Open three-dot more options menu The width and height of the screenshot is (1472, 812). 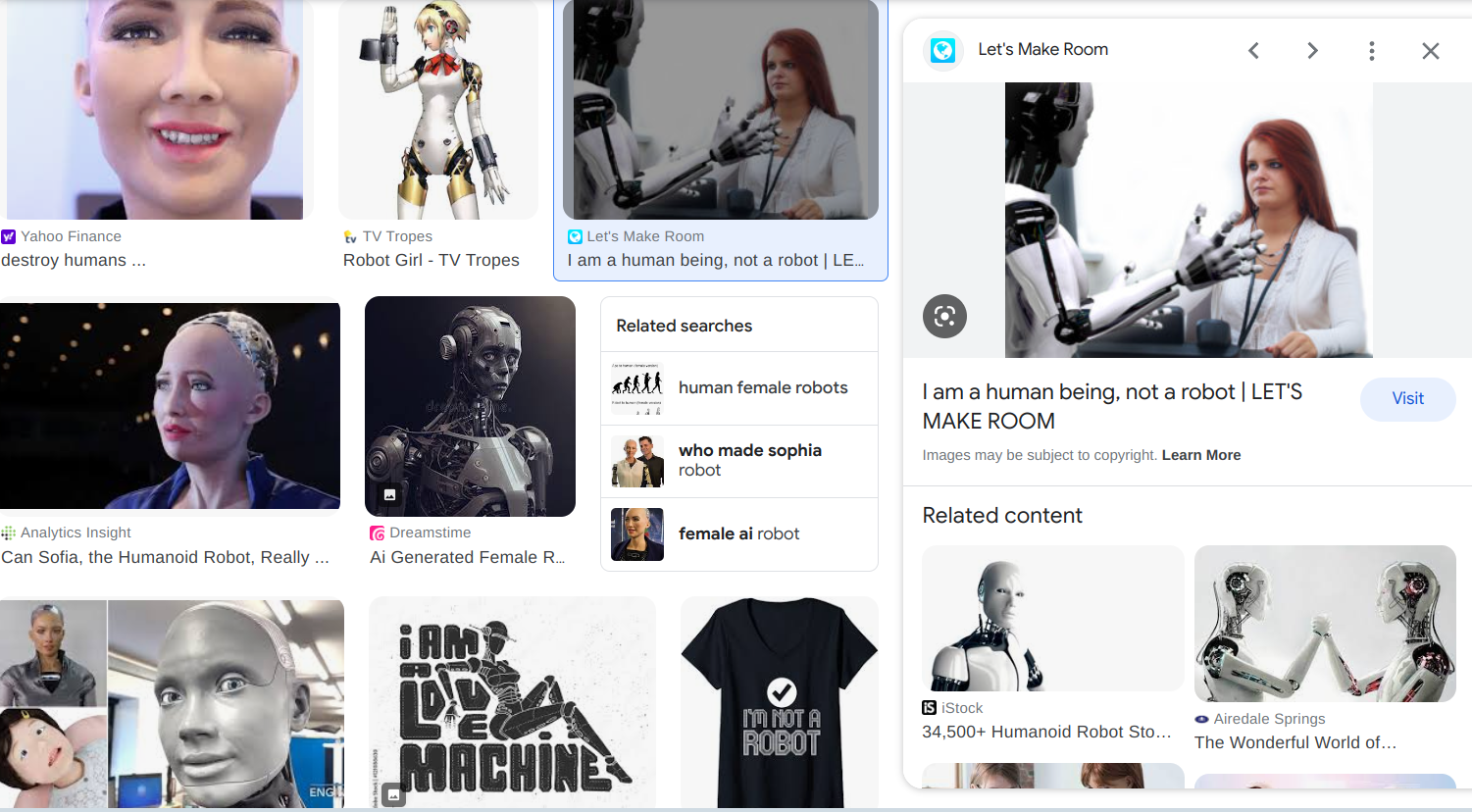1371,50
